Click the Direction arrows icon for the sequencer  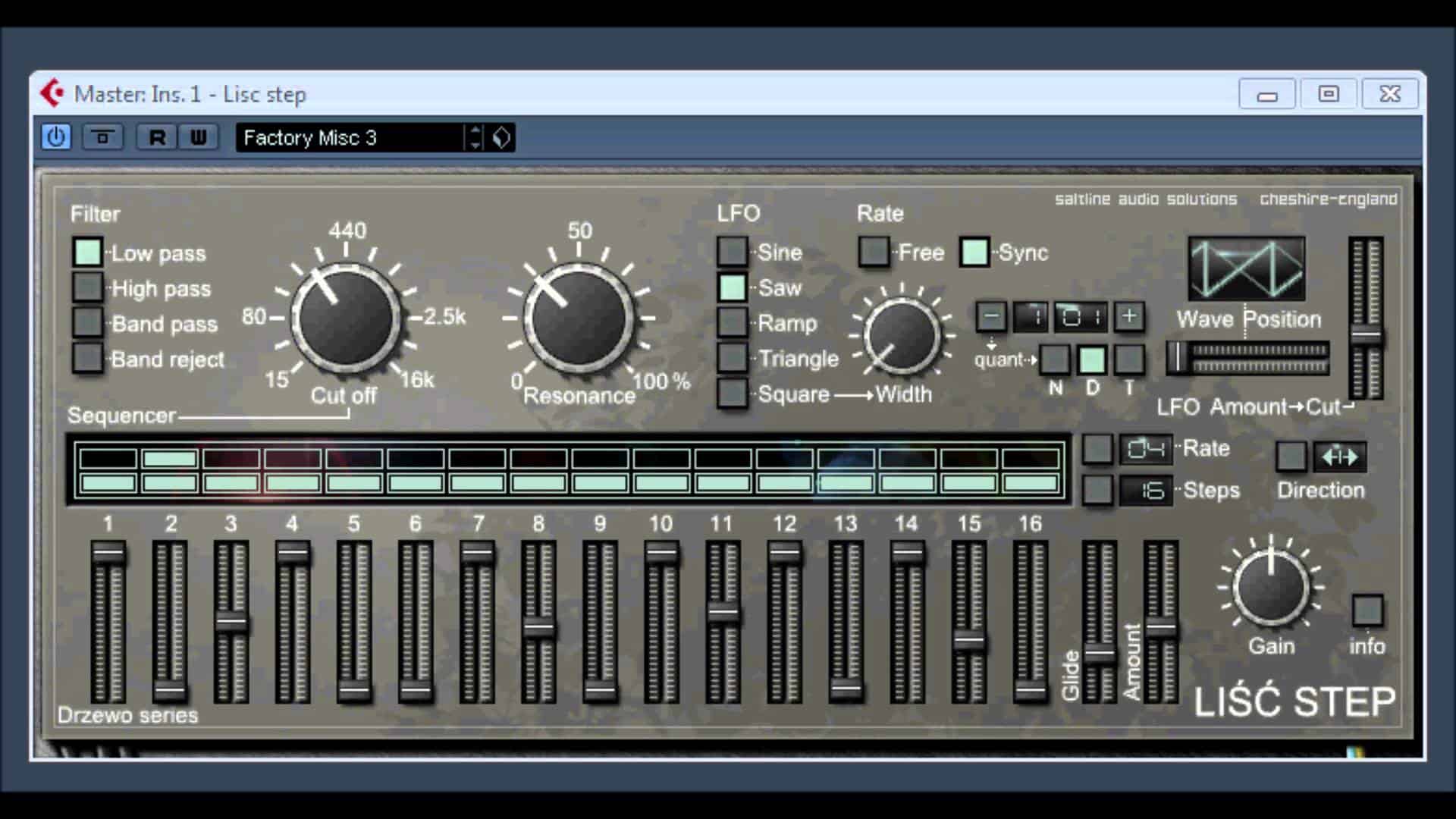click(x=1338, y=457)
